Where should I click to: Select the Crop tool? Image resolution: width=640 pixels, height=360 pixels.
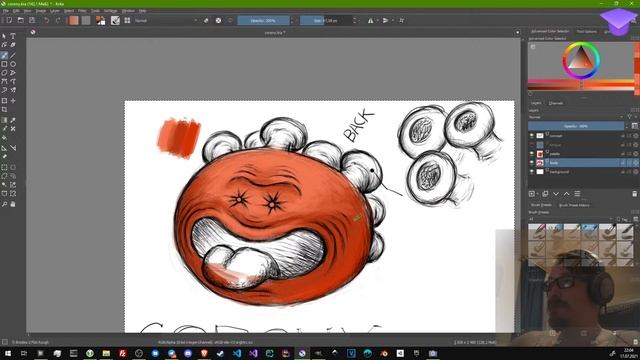point(4,109)
